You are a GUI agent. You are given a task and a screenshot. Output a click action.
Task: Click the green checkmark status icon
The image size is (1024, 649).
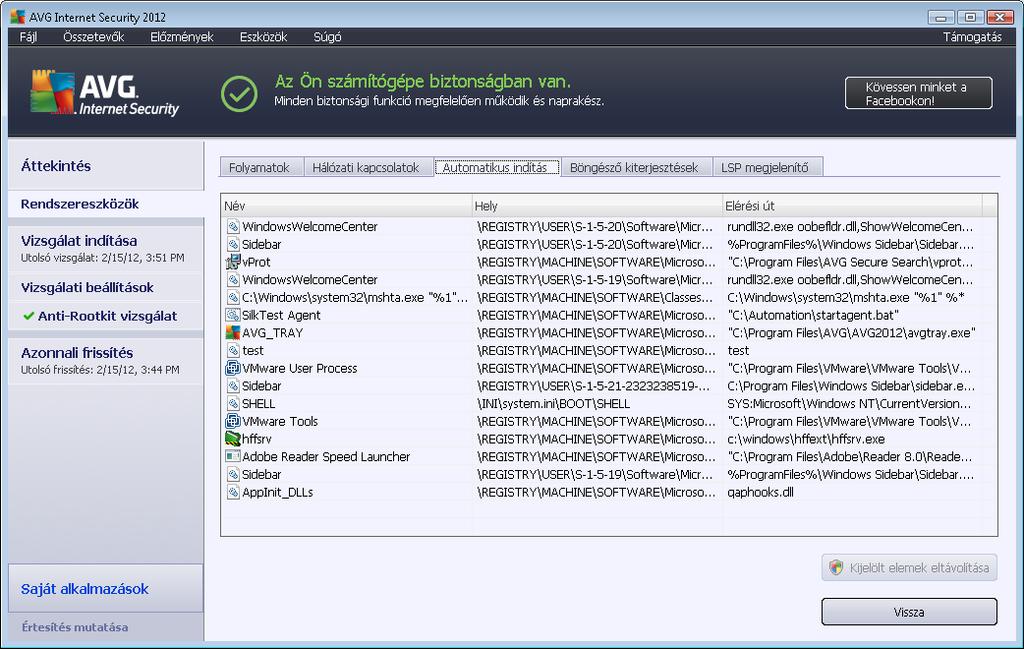click(x=239, y=93)
